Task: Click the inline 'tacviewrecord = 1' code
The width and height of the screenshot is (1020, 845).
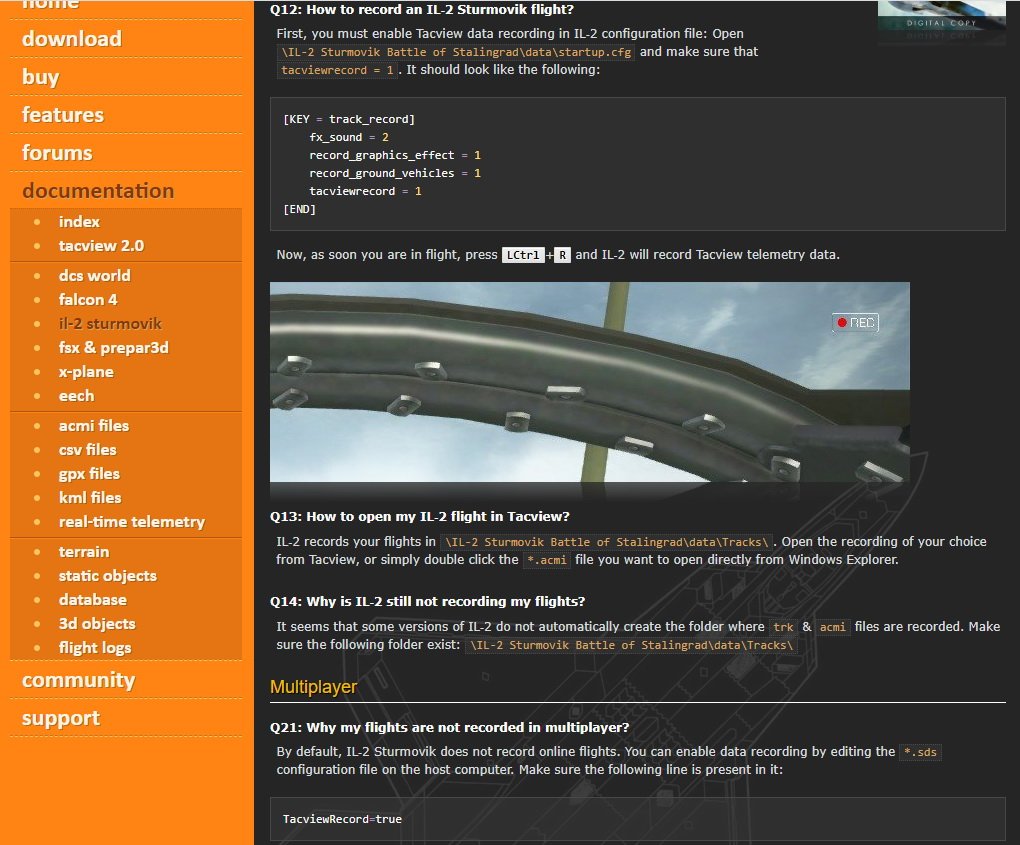Action: [337, 70]
